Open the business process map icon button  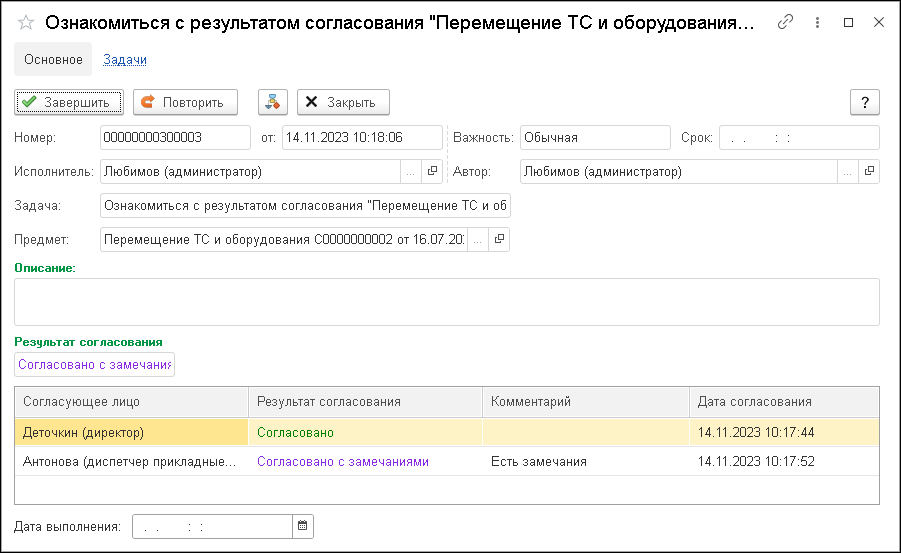[x=272, y=102]
